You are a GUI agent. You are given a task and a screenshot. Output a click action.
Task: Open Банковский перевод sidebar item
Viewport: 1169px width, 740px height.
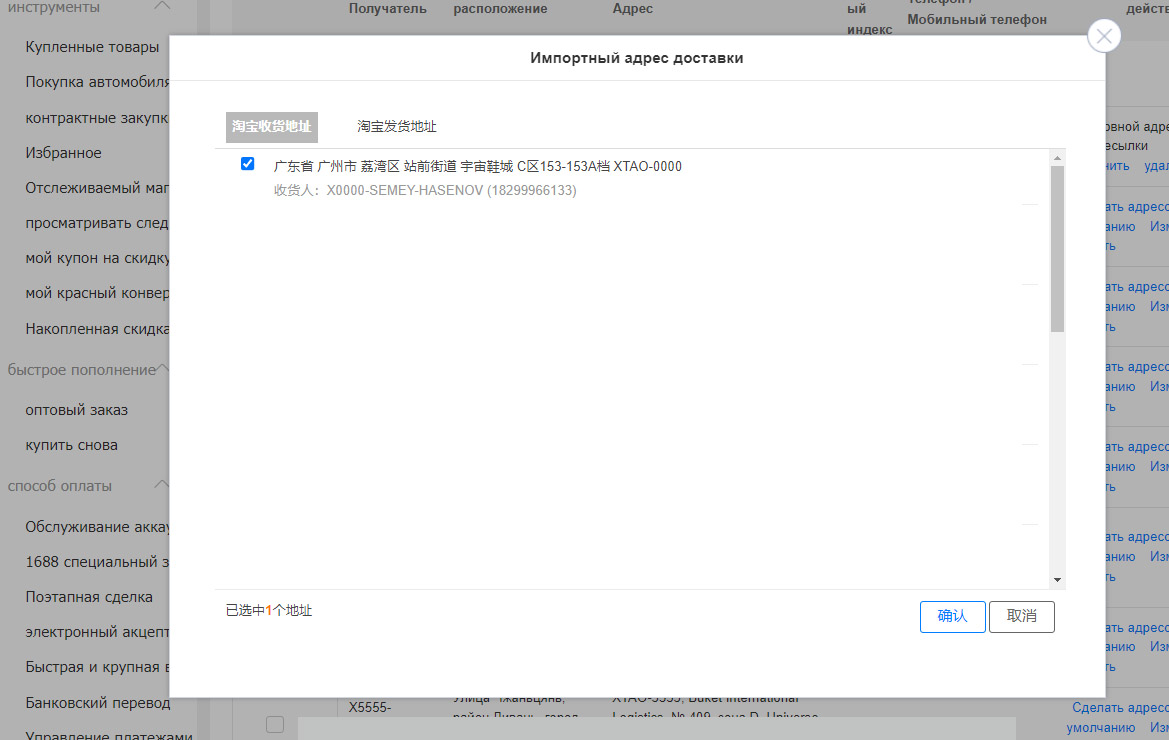98,703
